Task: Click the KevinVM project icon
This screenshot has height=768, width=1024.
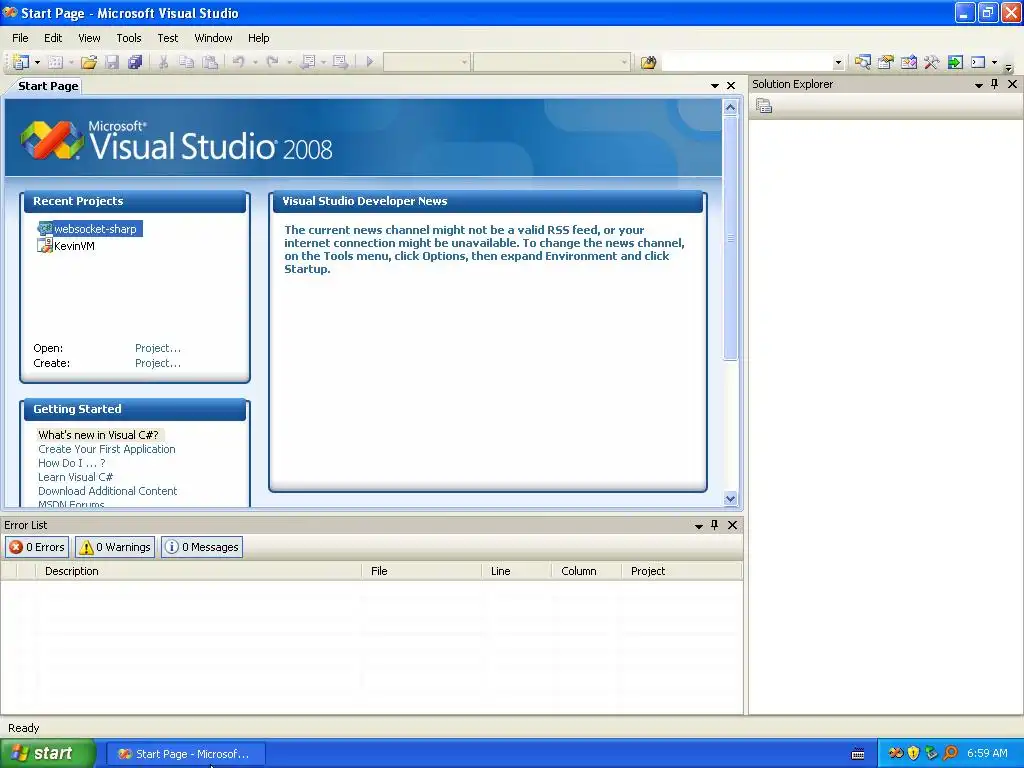Action: coord(45,246)
